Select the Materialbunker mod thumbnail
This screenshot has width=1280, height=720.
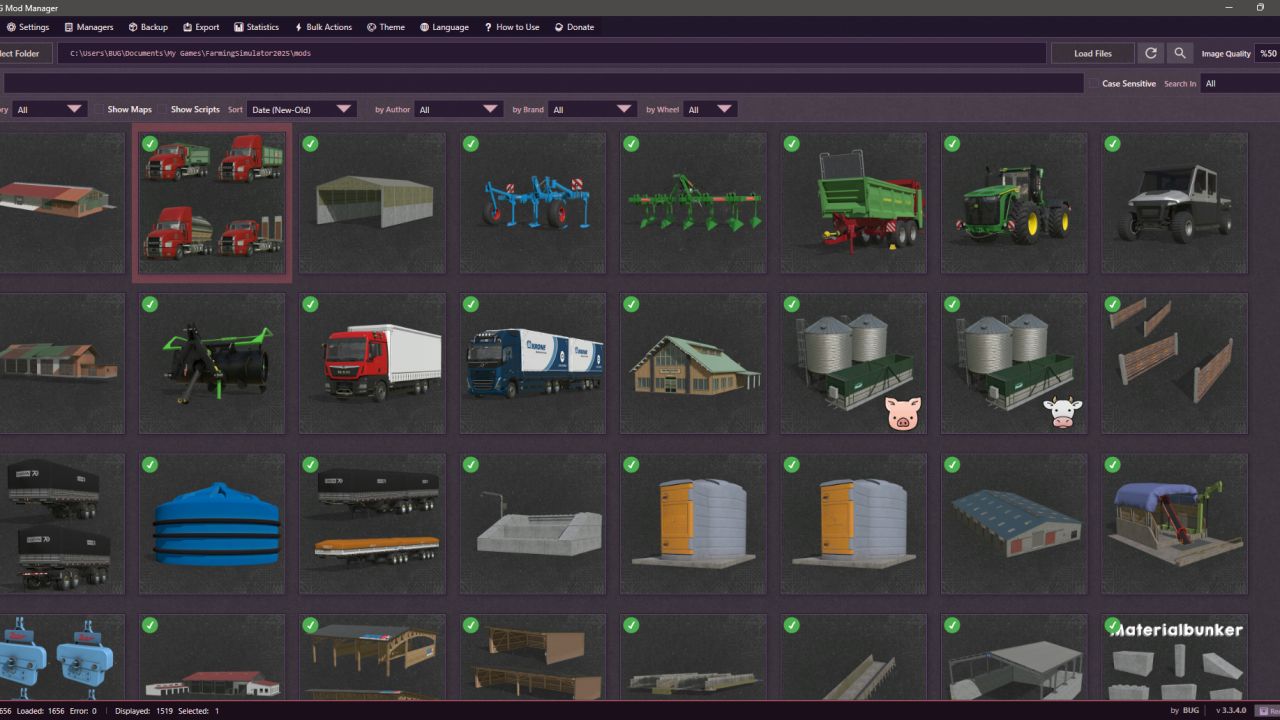[x=1174, y=657]
